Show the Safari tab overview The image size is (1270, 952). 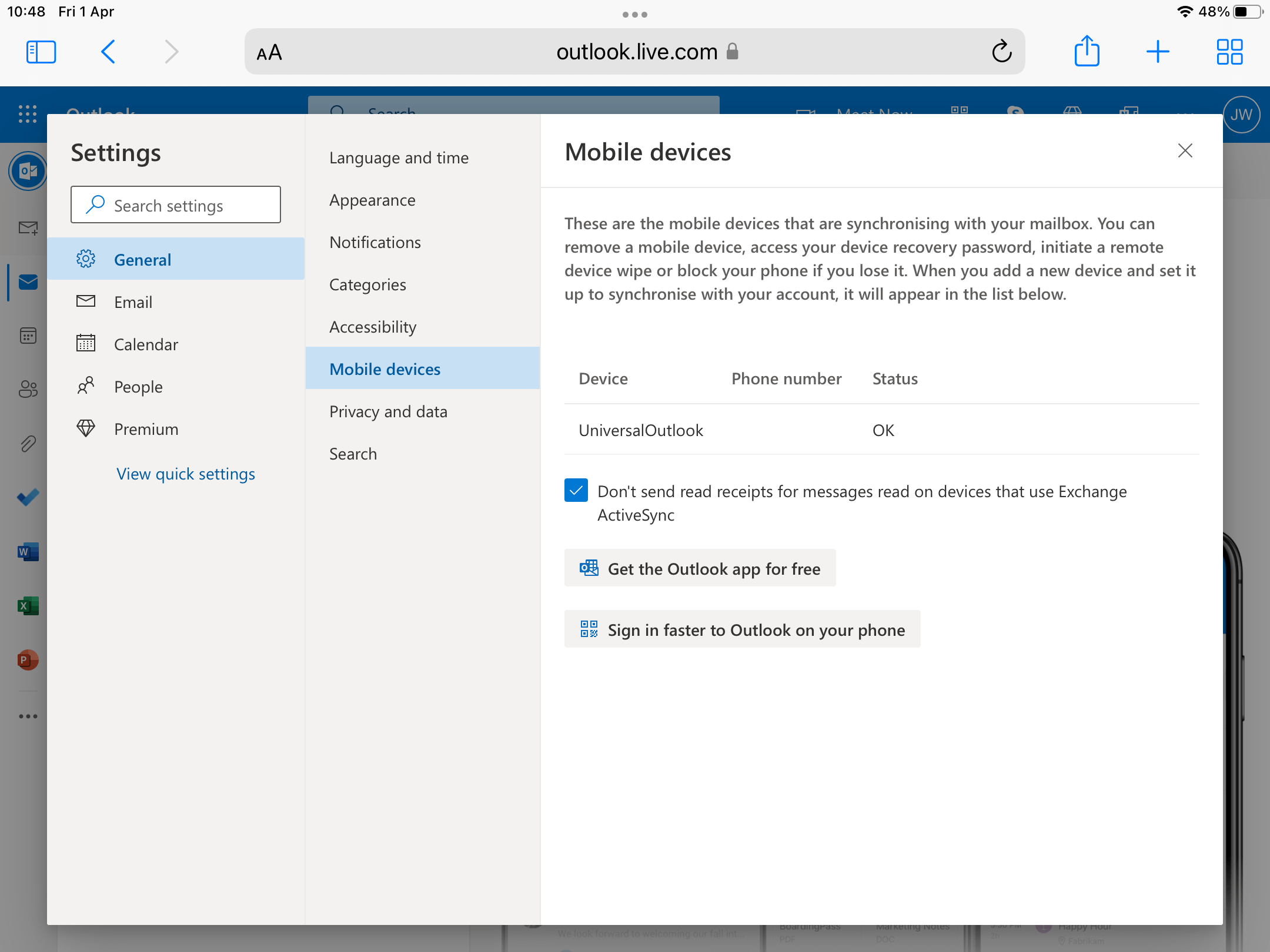[1229, 52]
